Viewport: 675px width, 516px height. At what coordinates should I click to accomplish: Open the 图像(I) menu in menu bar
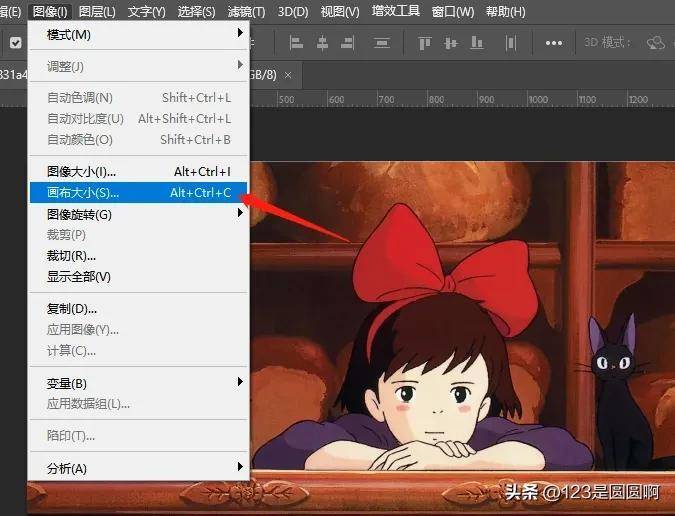(50, 12)
